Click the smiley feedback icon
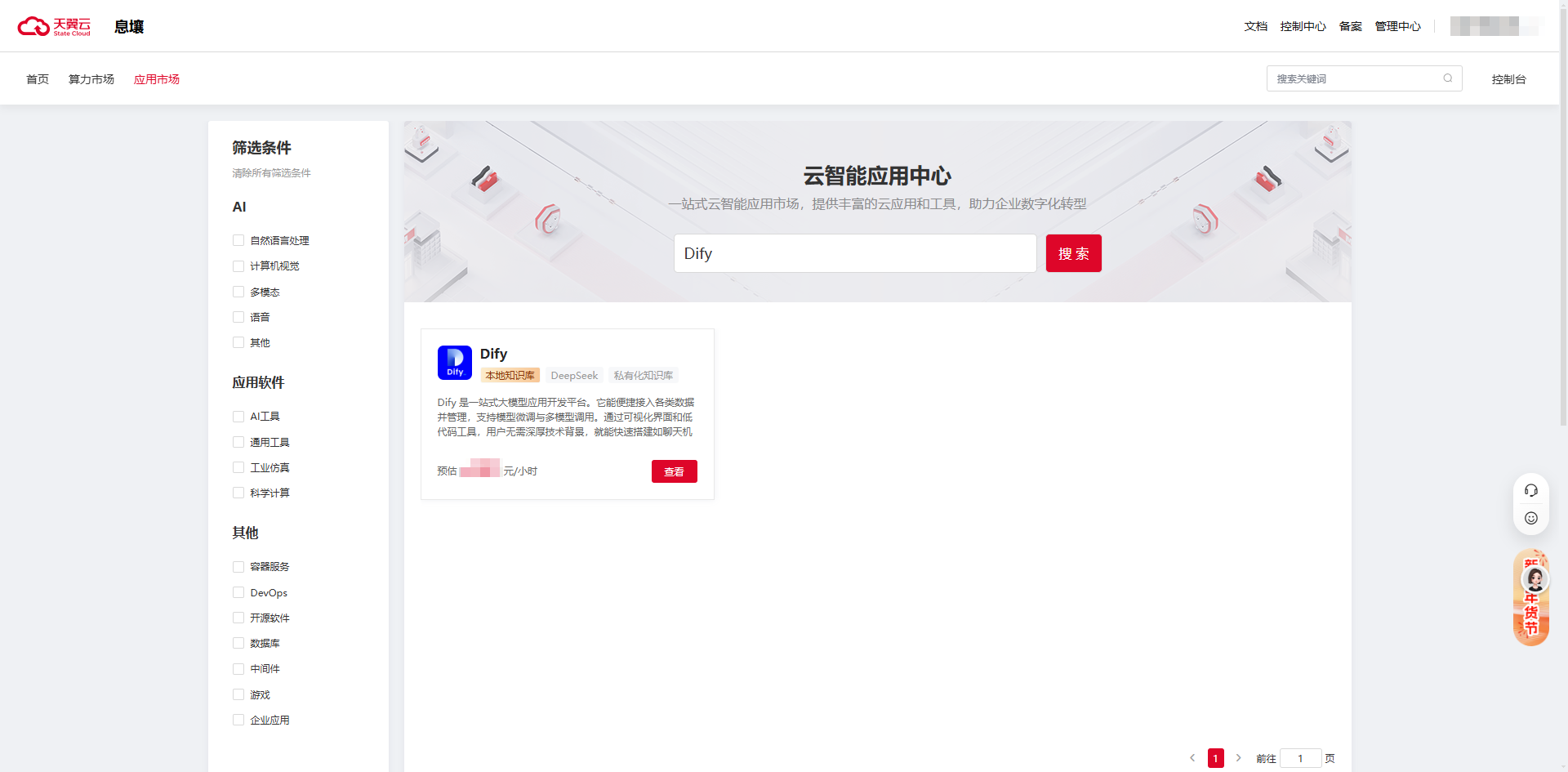The height and width of the screenshot is (772, 1568). [x=1531, y=518]
